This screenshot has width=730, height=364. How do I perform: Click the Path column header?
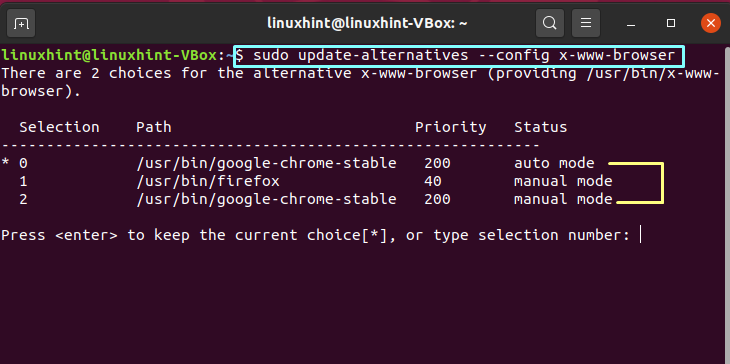coord(154,127)
